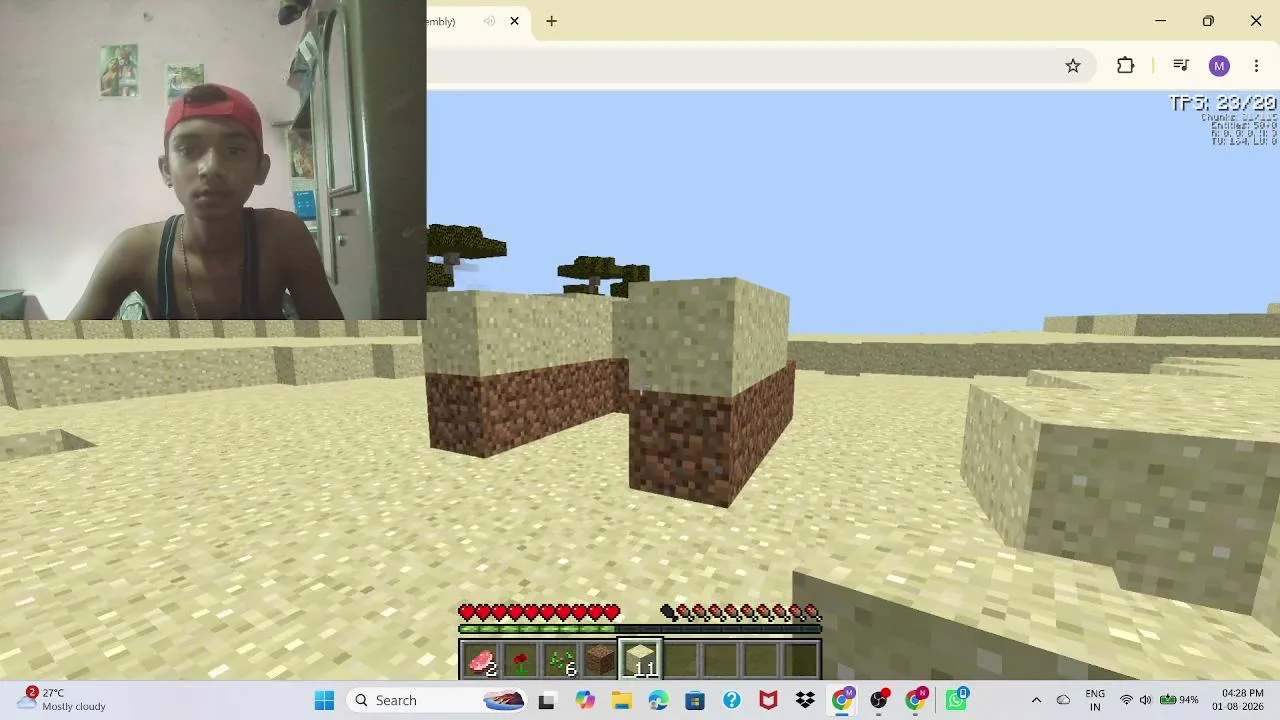This screenshot has height=720, width=1280.
Task: Click the taskbar Search box
Action: coord(436,700)
